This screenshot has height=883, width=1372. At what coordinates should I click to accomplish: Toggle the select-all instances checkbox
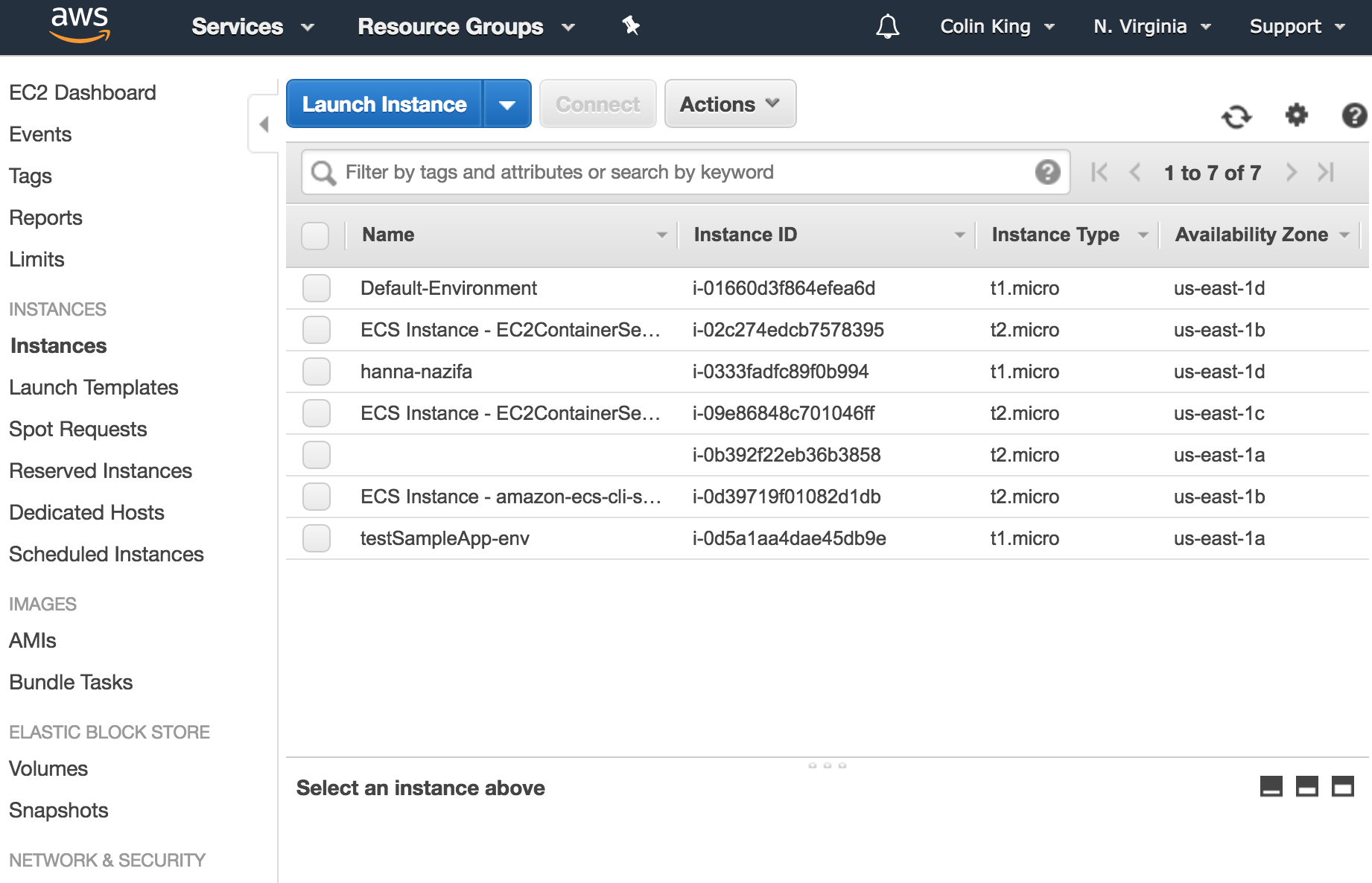pyautogui.click(x=315, y=235)
